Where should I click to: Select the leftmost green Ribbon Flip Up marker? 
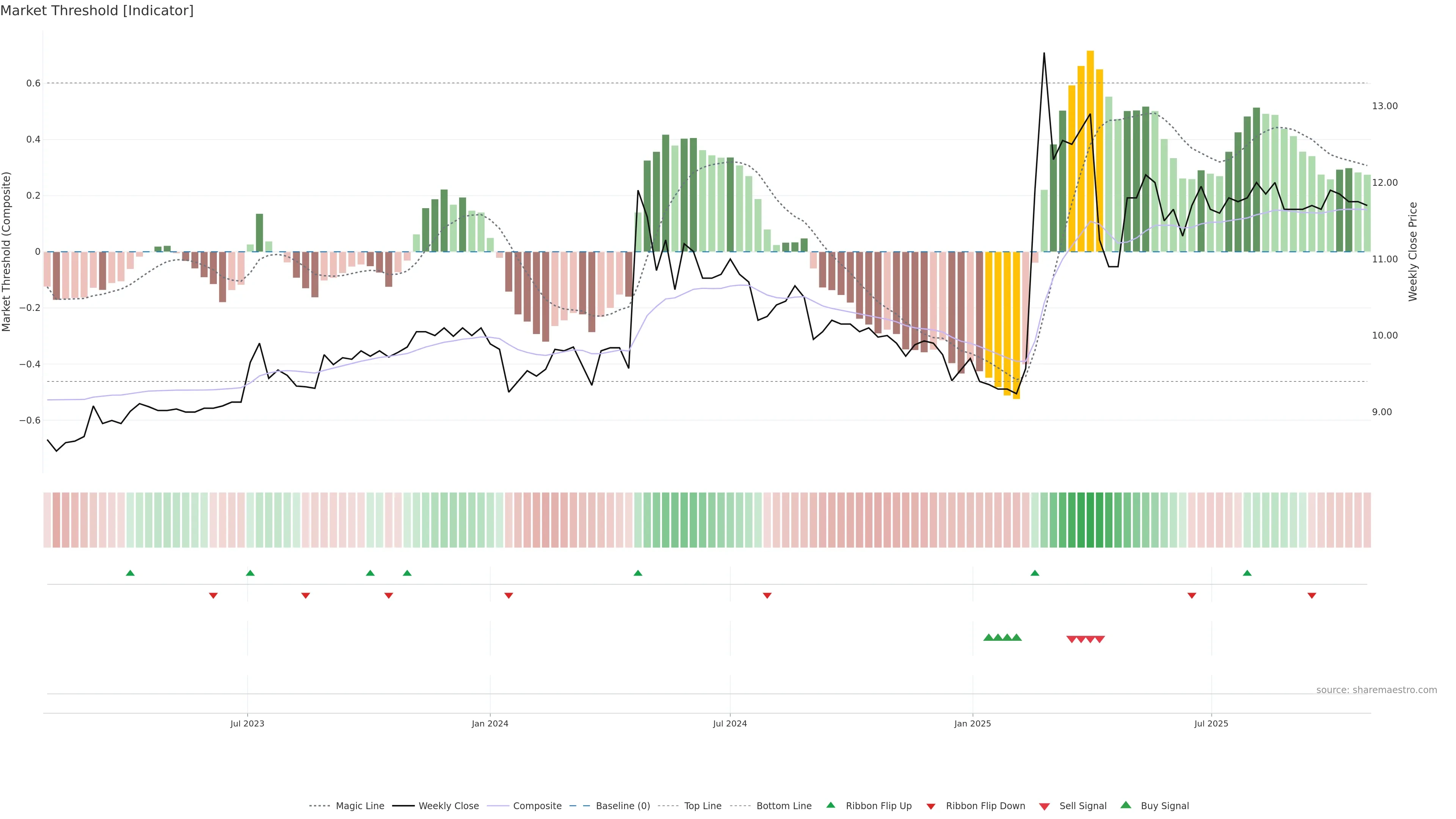point(130,573)
